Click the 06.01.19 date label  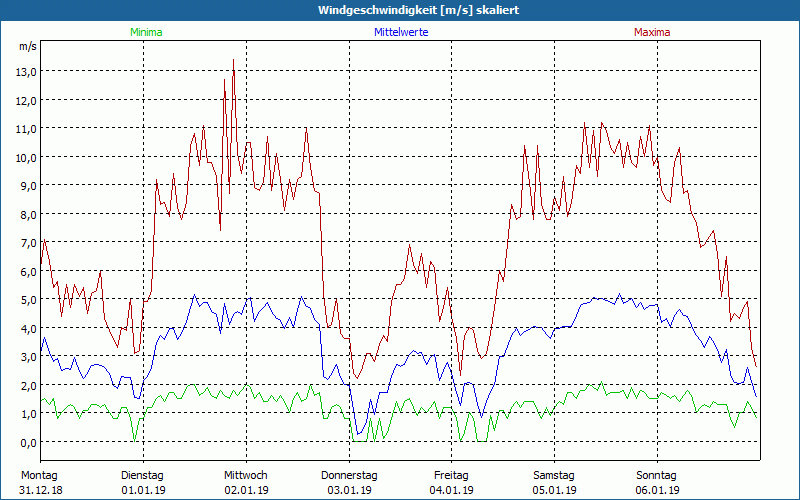click(x=657, y=490)
